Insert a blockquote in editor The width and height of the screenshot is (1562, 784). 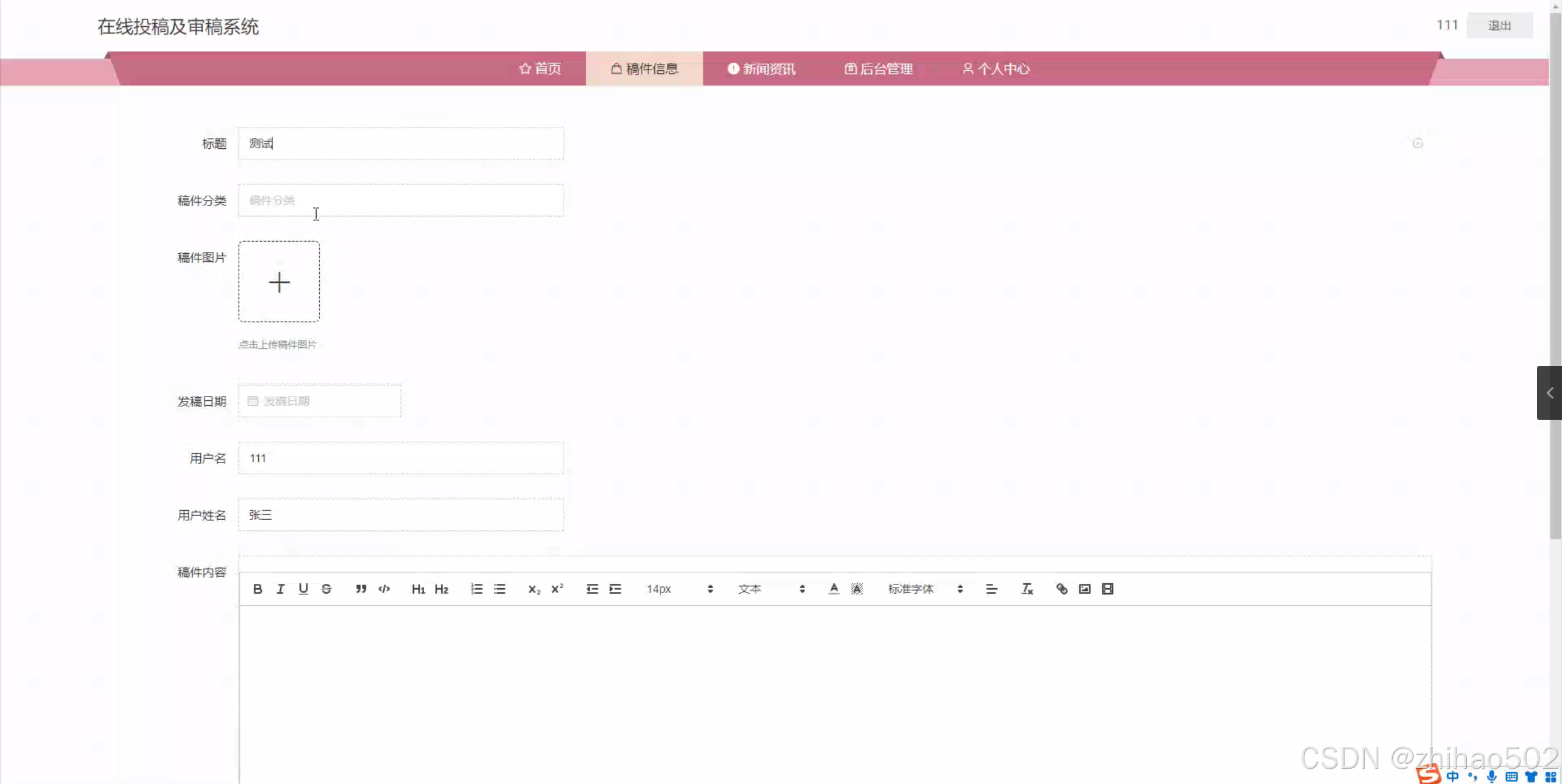[361, 589]
